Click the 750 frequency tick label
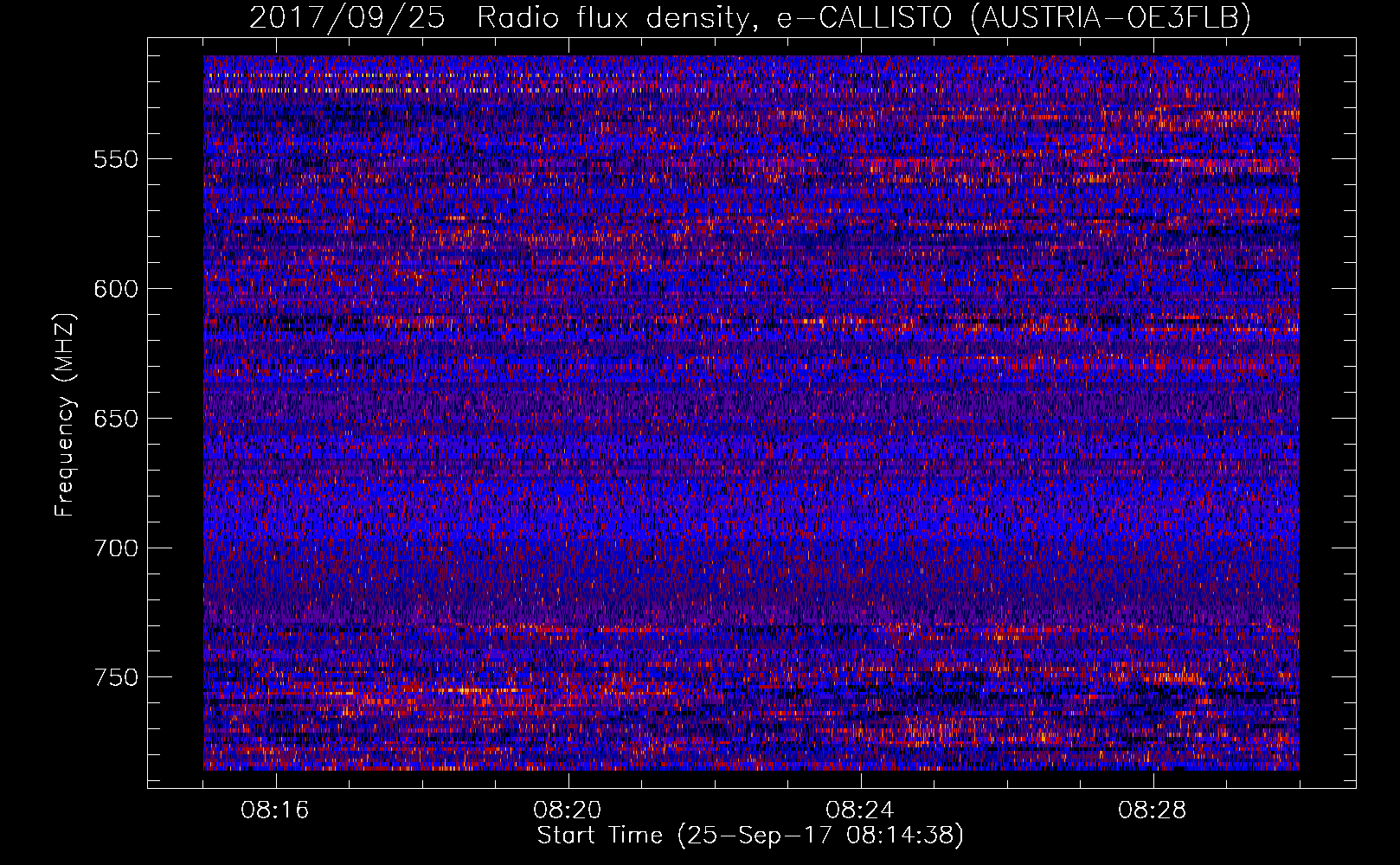This screenshot has height=865, width=1400. pyautogui.click(x=116, y=677)
